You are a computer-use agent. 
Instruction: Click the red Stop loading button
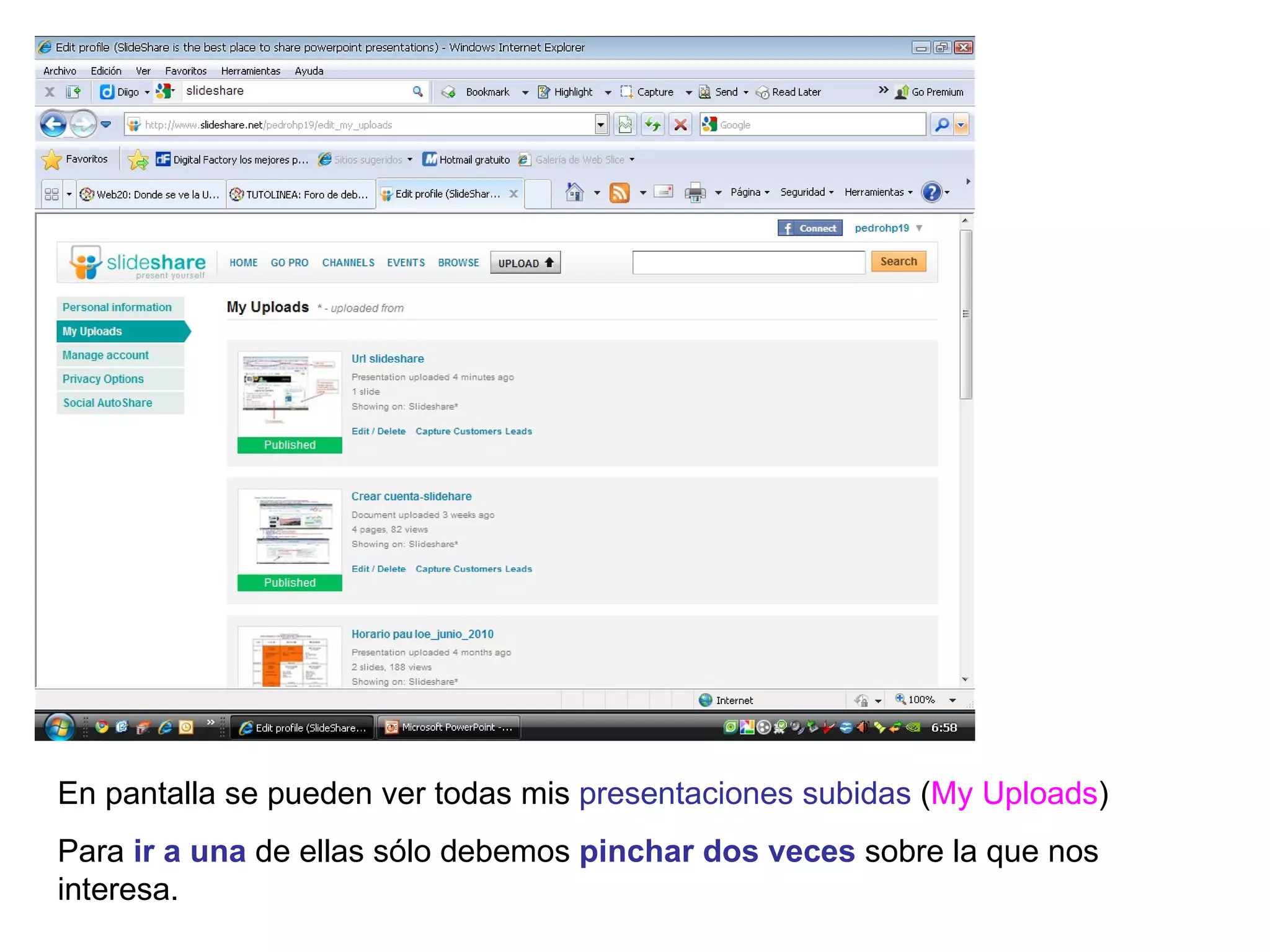click(680, 125)
